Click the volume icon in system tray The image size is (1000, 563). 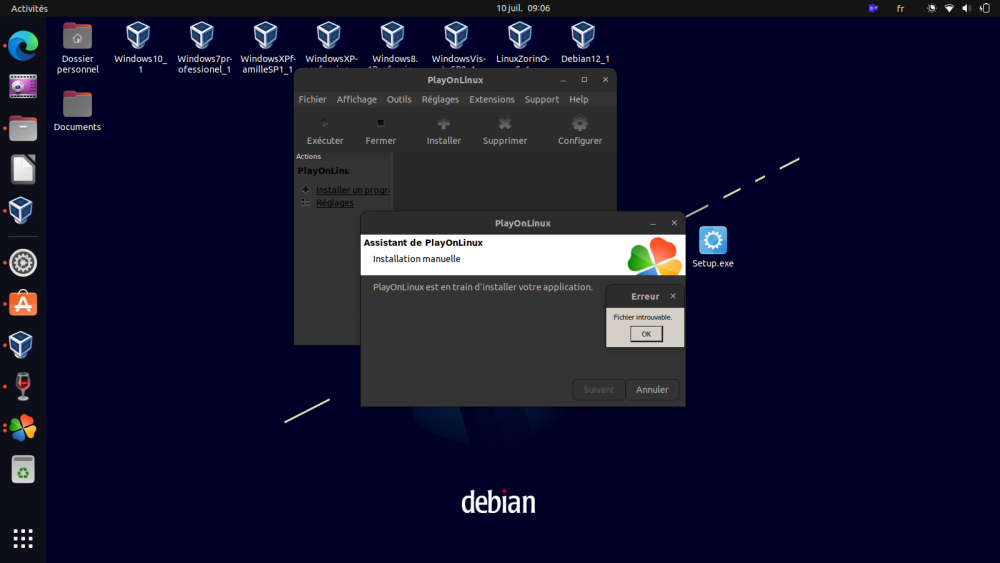point(966,8)
